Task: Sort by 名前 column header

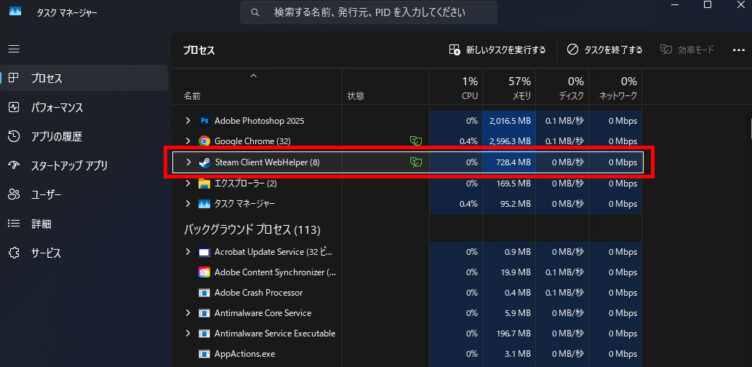Action: coord(192,96)
